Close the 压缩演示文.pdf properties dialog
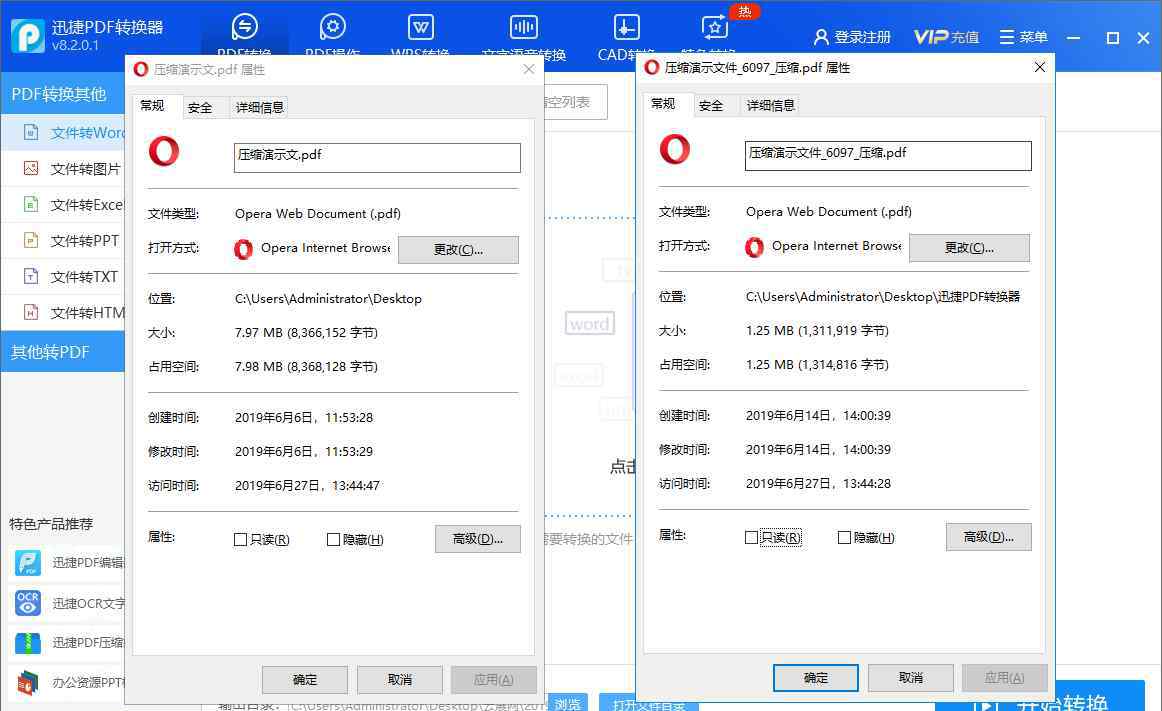The width and height of the screenshot is (1162, 711). pyautogui.click(x=528, y=69)
